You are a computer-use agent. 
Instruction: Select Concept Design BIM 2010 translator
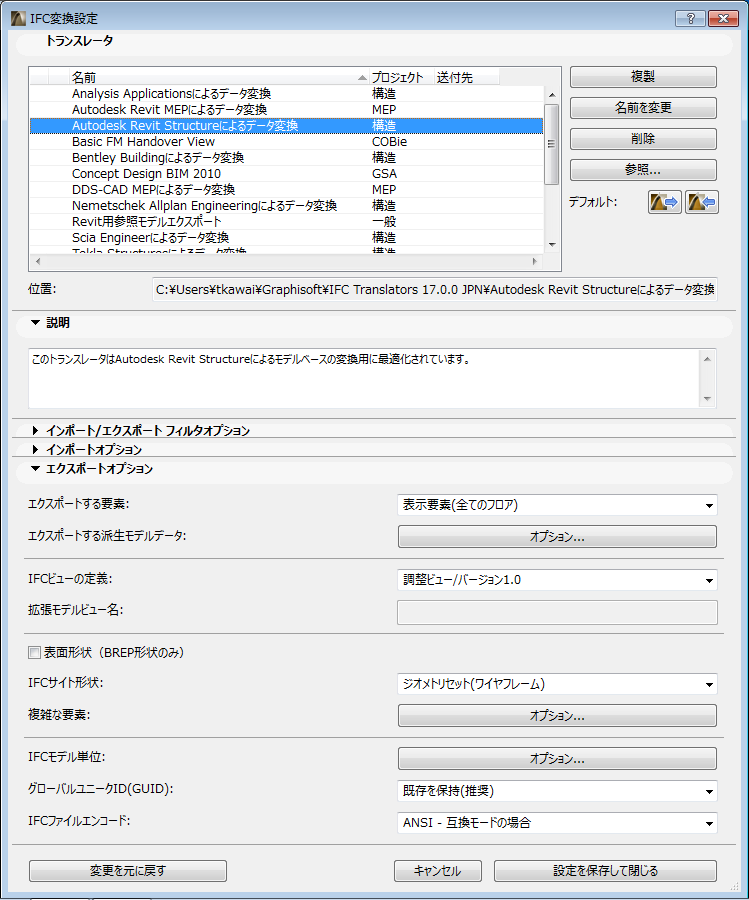(286, 174)
